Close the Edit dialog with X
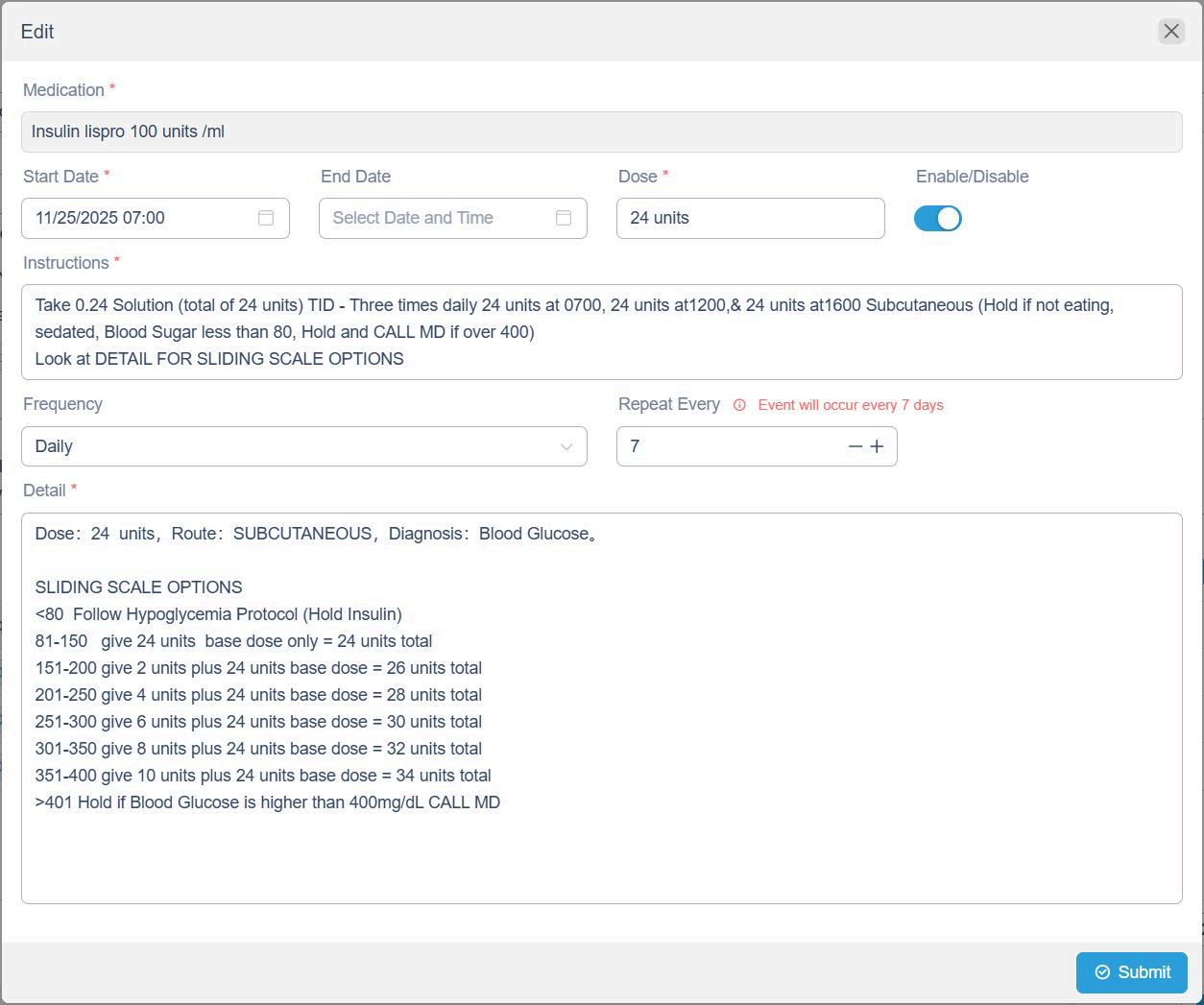This screenshot has height=1005, width=1204. 1170,32
